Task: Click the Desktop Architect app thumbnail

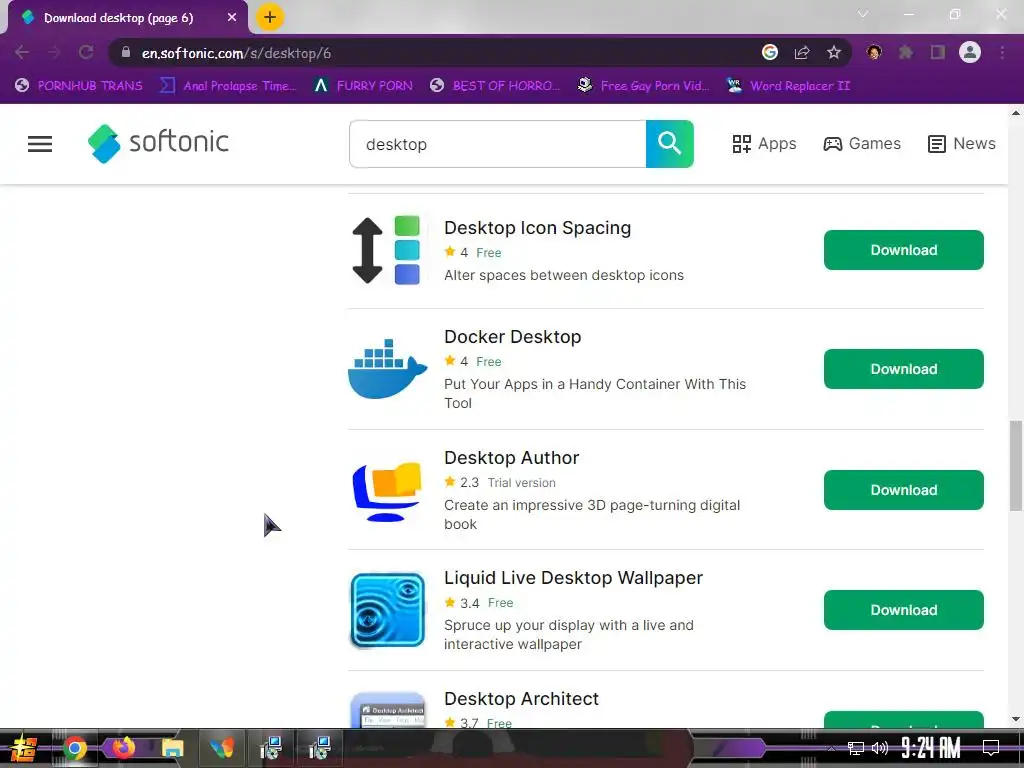Action: click(388, 711)
